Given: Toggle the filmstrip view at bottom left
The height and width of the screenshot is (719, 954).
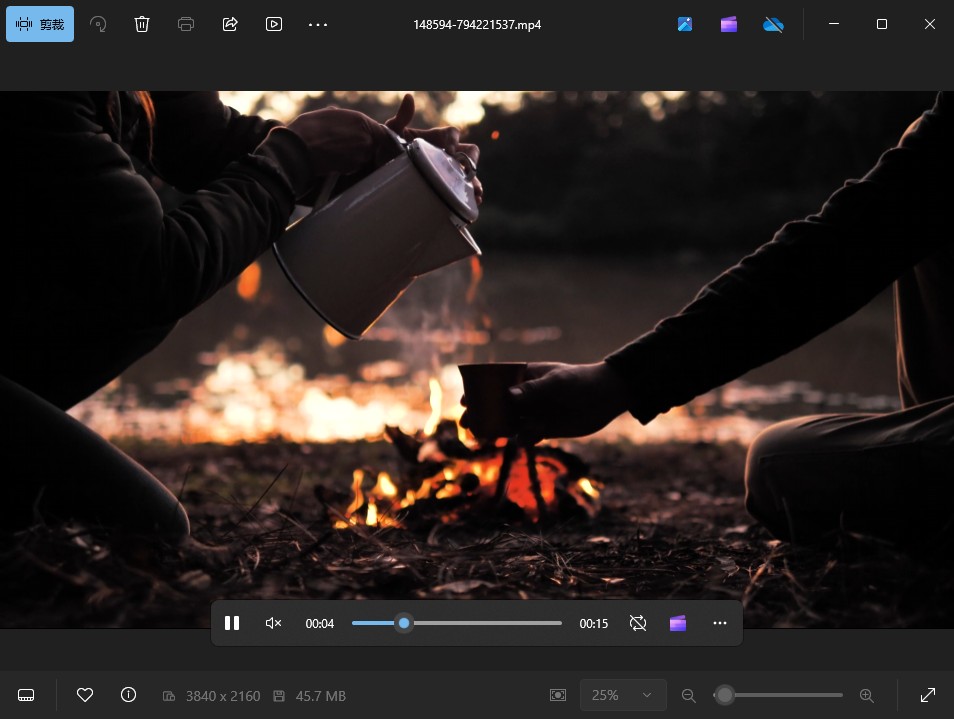Looking at the screenshot, I should coord(27,695).
